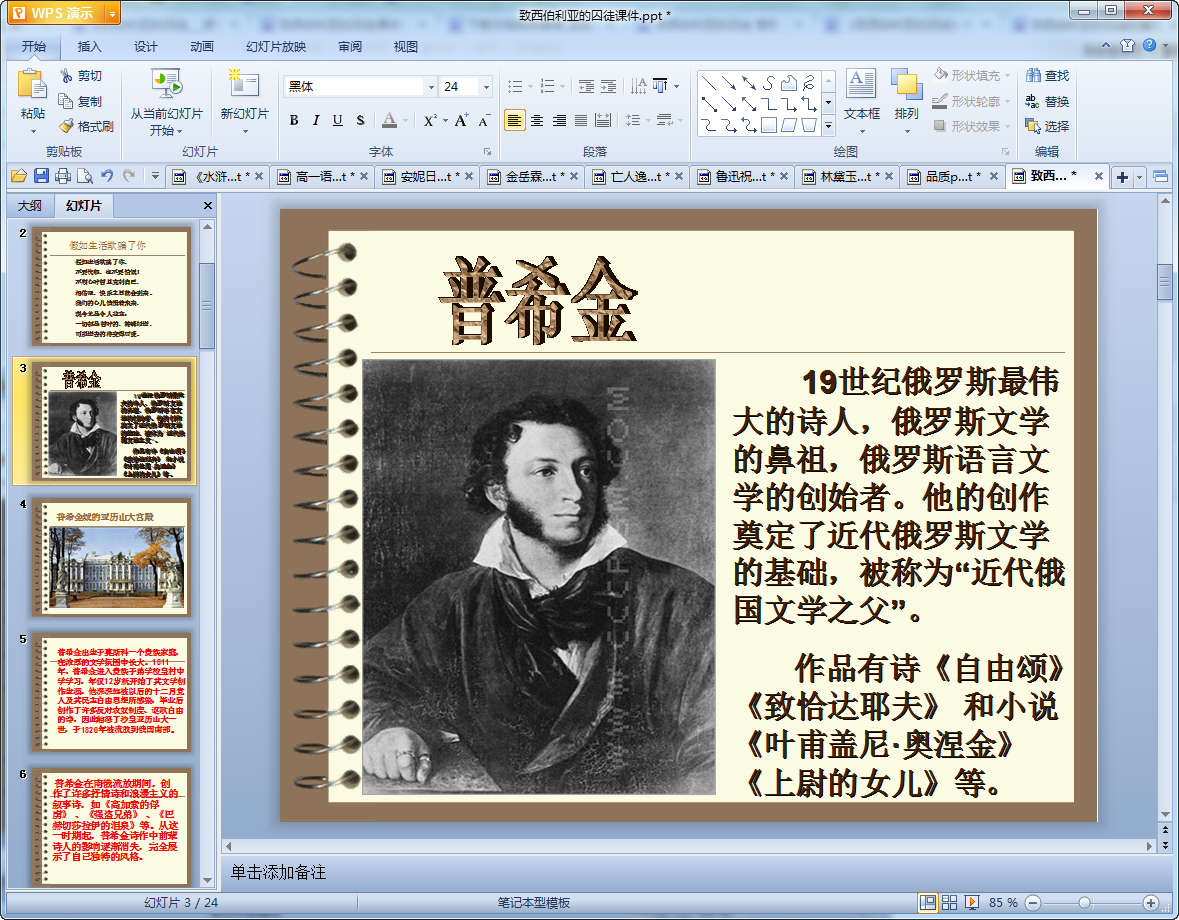Click the Replace (替换) icon
The height and width of the screenshot is (920, 1179).
pyautogui.click(x=1033, y=101)
